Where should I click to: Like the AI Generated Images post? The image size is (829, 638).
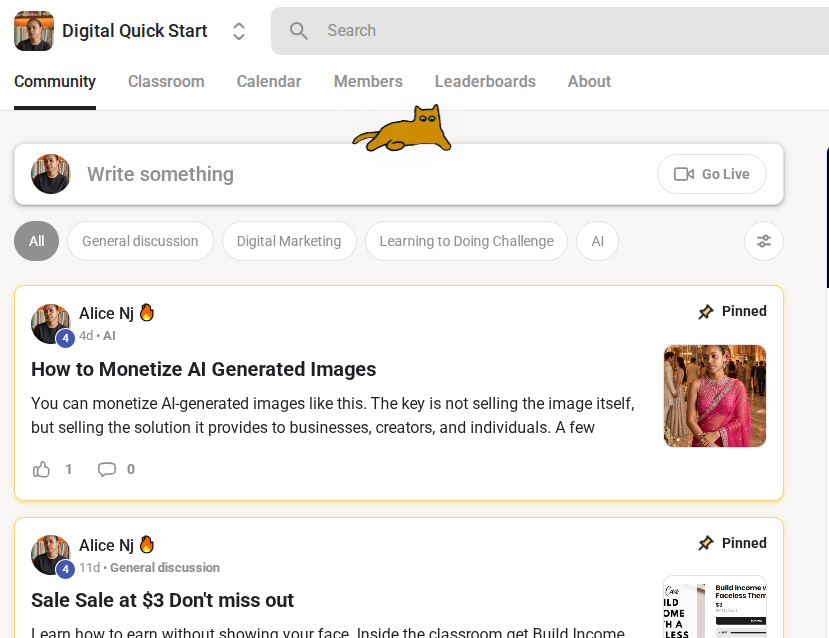click(41, 469)
